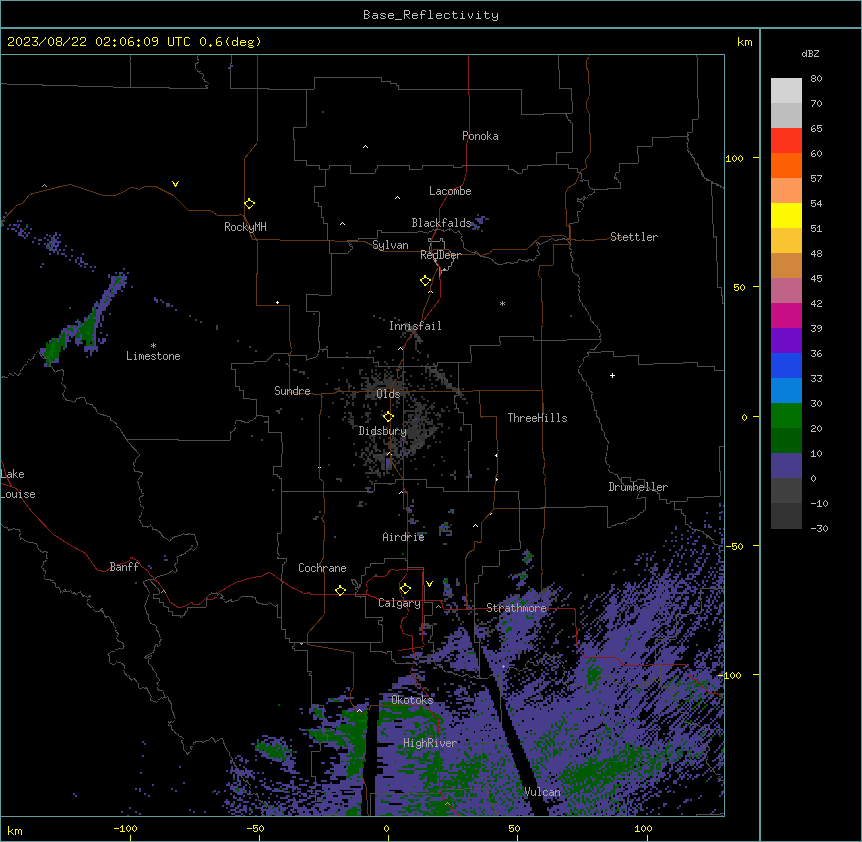This screenshot has width=862, height=842.
Task: Click the Cochrane city label
Action: [322, 568]
